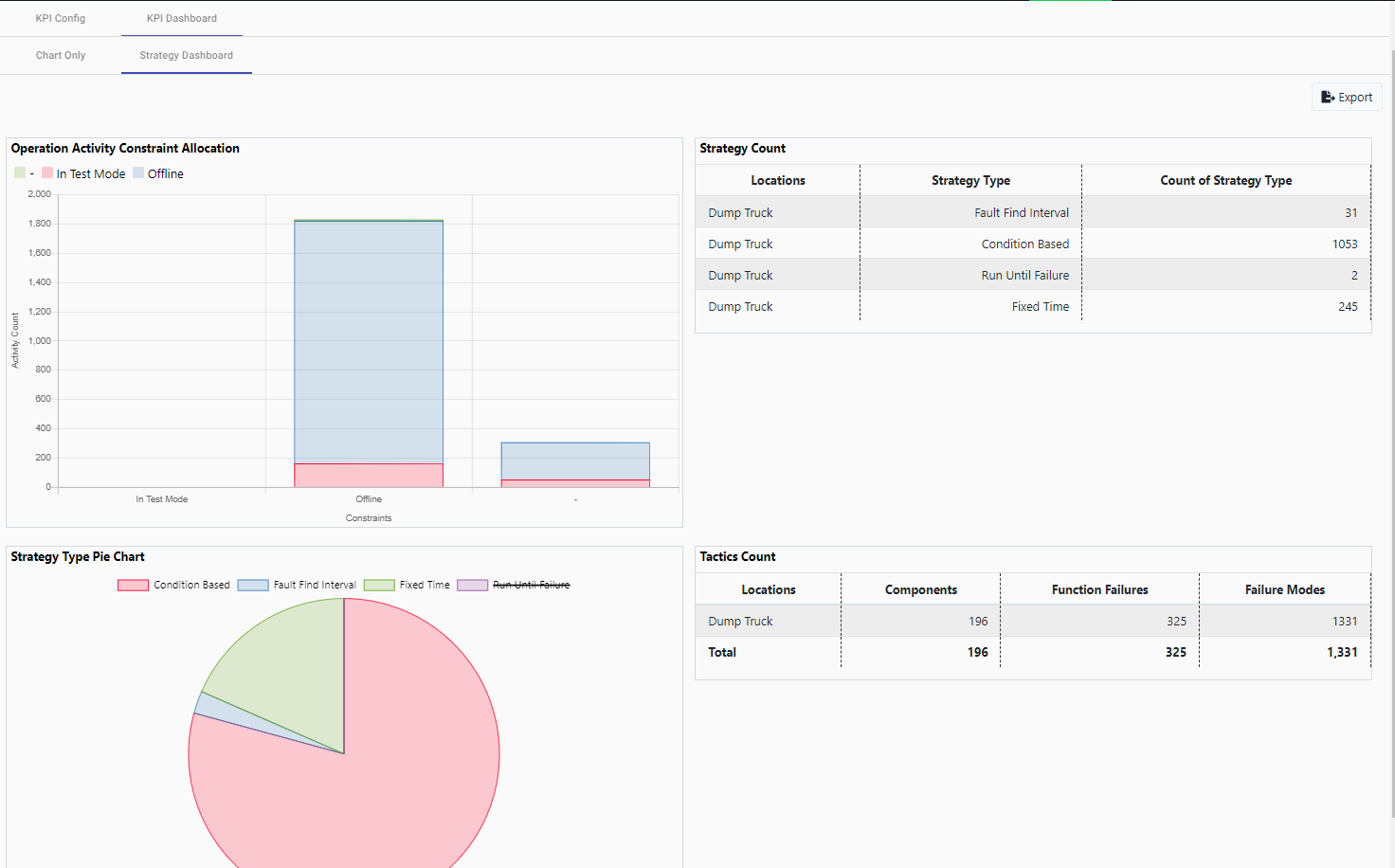This screenshot has height=868, width=1395.
Task: Select the Strategy Dashboard sub-tab
Action: [186, 55]
